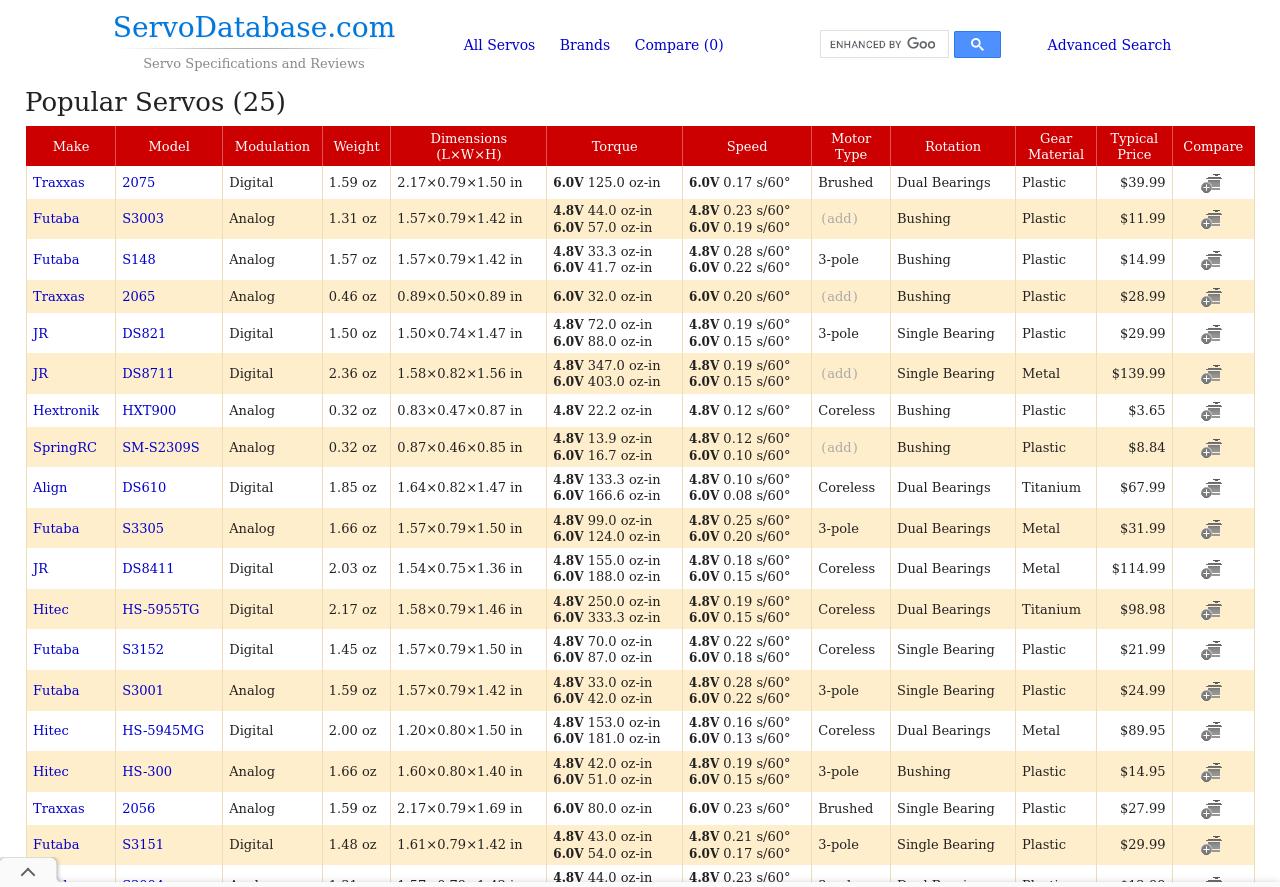1280x887 pixels.
Task: Add Hitec HS-5945MG to compare
Action: point(1211,731)
